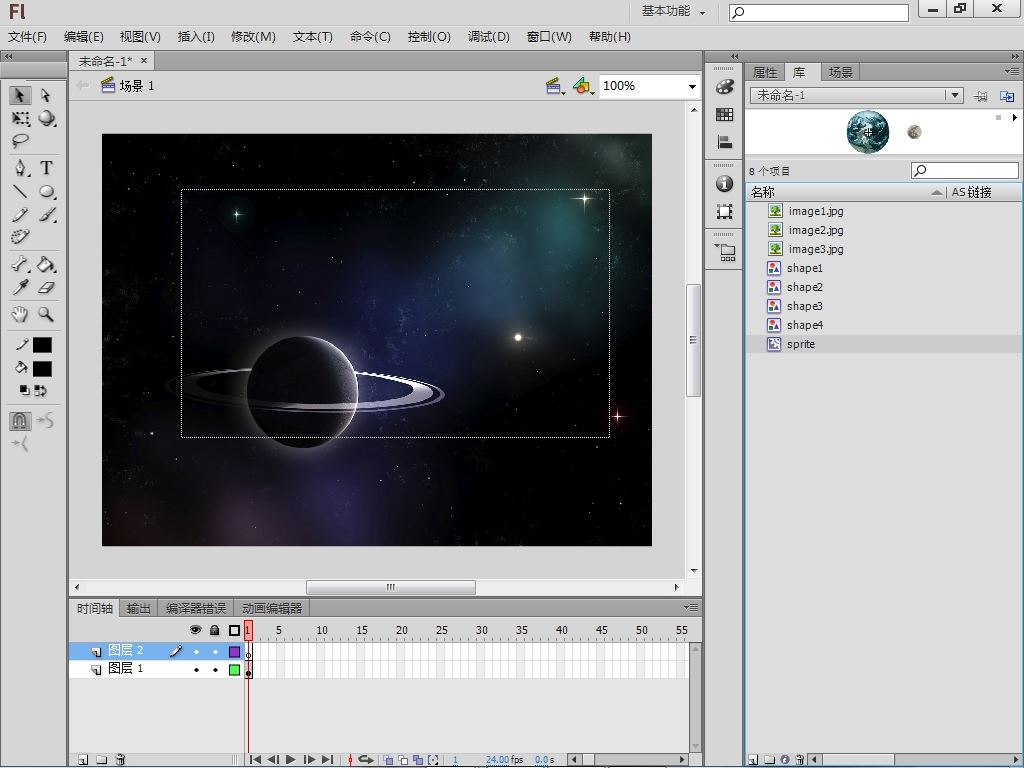Image resolution: width=1024 pixels, height=768 pixels.
Task: Toggle show all layers eye header
Action: [195, 630]
